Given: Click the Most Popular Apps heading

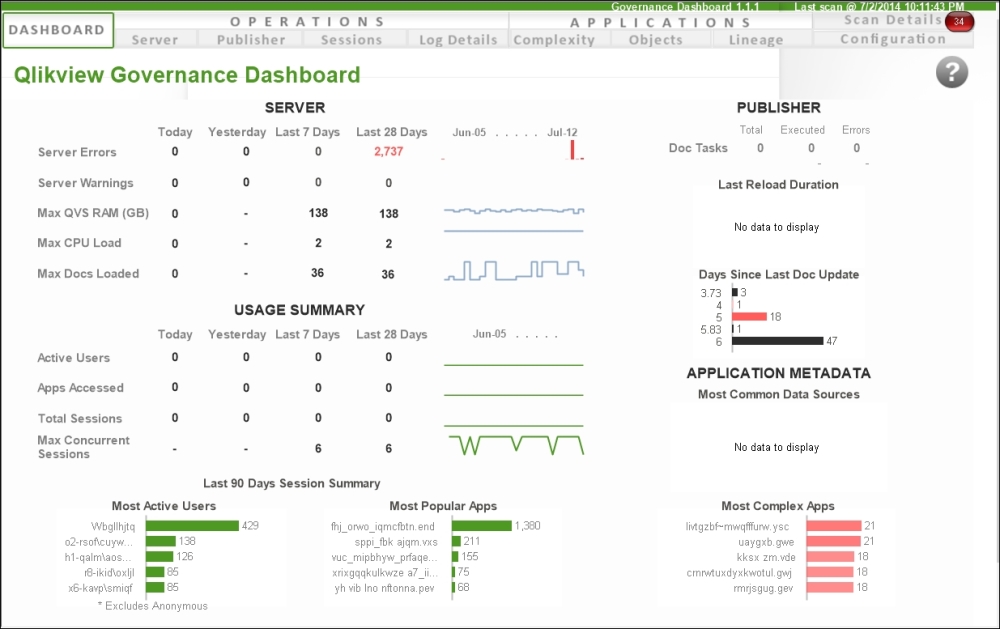Looking at the screenshot, I should point(443,506).
